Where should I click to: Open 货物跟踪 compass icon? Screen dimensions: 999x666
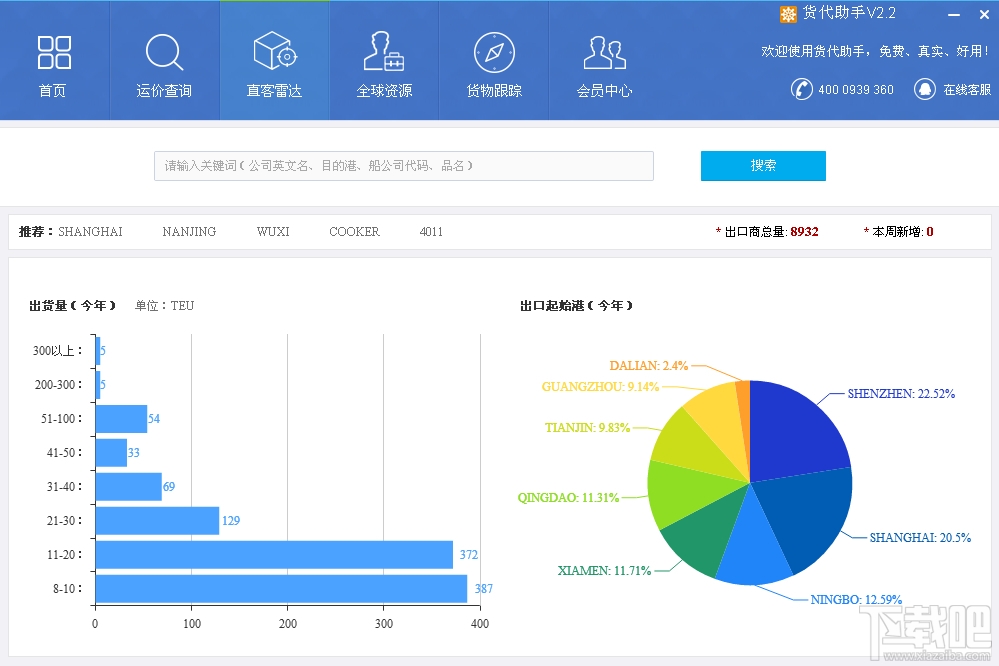pos(494,52)
